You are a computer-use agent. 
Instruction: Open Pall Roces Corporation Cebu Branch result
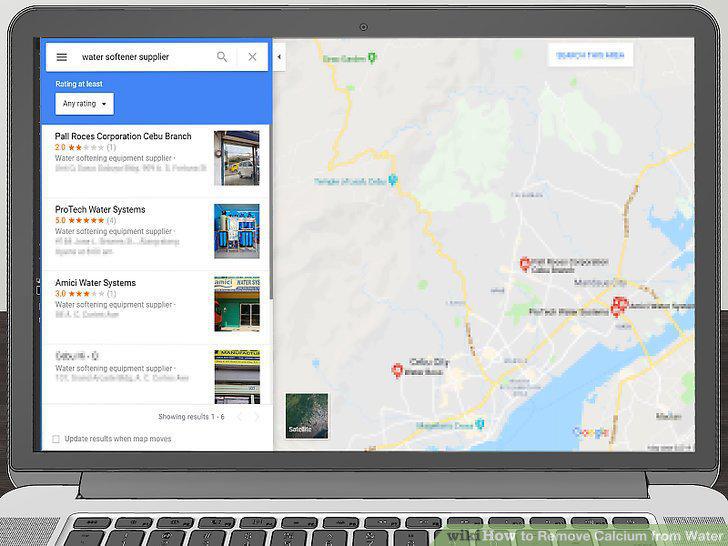156,160
